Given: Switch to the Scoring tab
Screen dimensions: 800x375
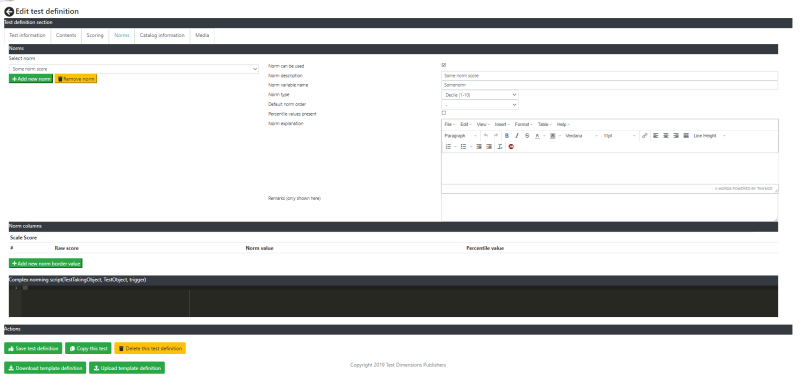Looking at the screenshot, I should (95, 35).
